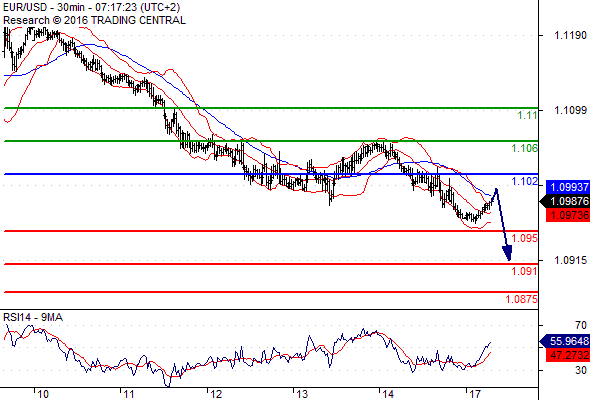Select date marker 13 on time axis
This screenshot has height=400, width=590.
click(x=302, y=394)
